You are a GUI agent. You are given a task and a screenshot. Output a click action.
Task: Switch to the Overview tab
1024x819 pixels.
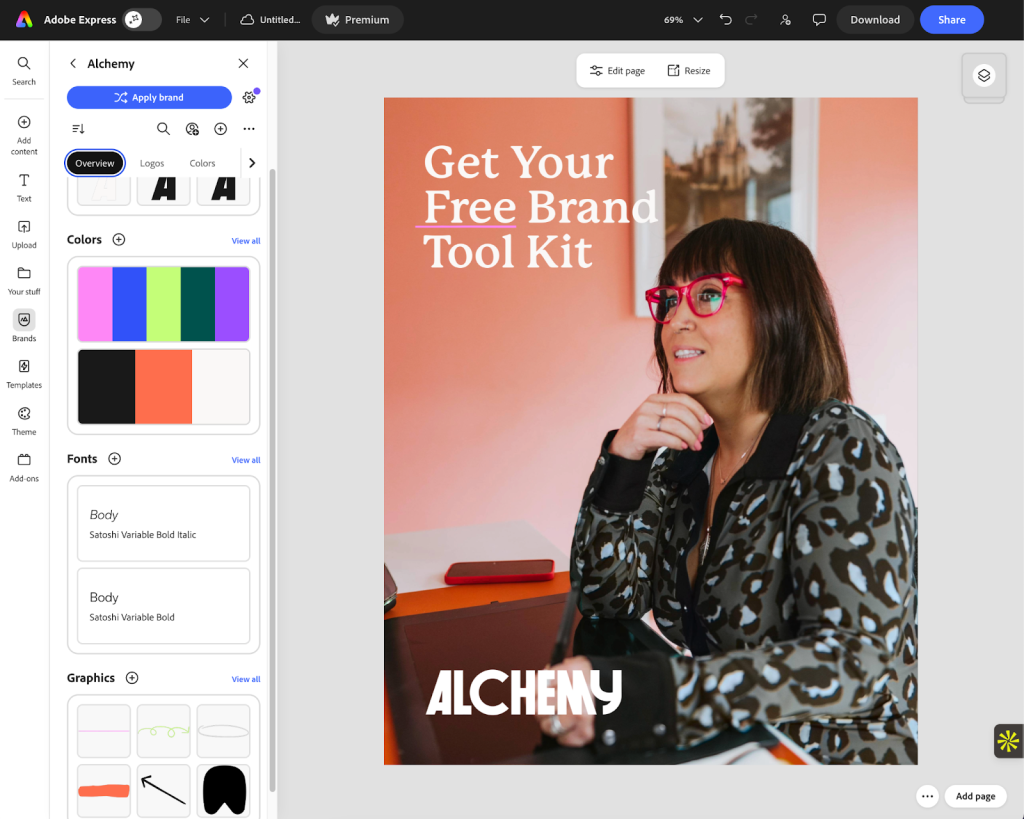[x=95, y=163]
